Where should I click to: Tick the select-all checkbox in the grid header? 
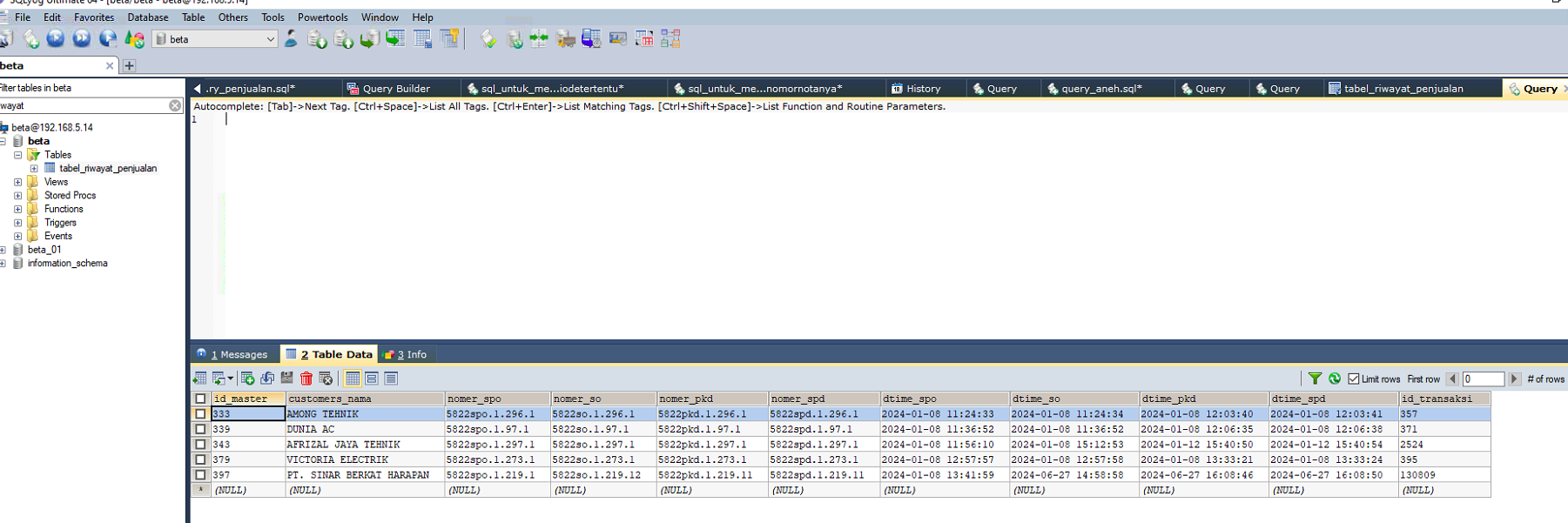point(201,399)
